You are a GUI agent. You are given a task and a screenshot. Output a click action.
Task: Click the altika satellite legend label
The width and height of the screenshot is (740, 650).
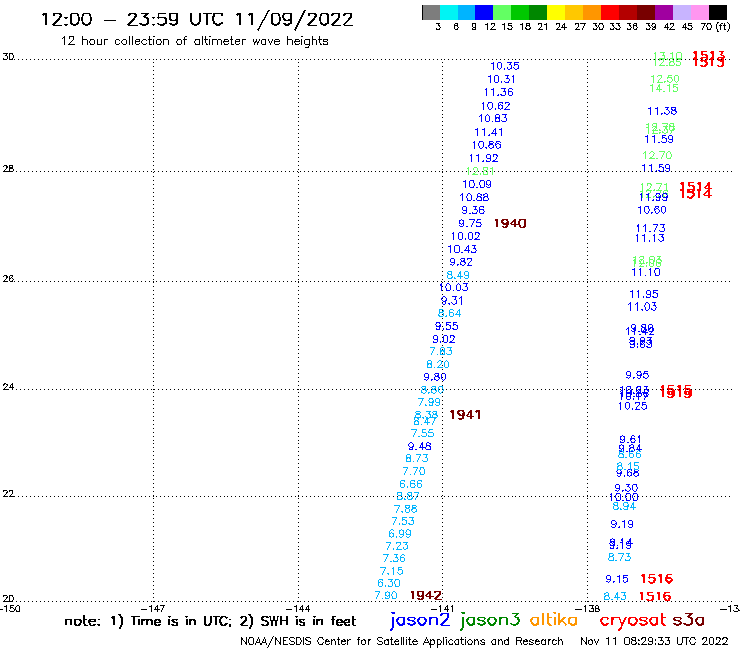pos(553,620)
